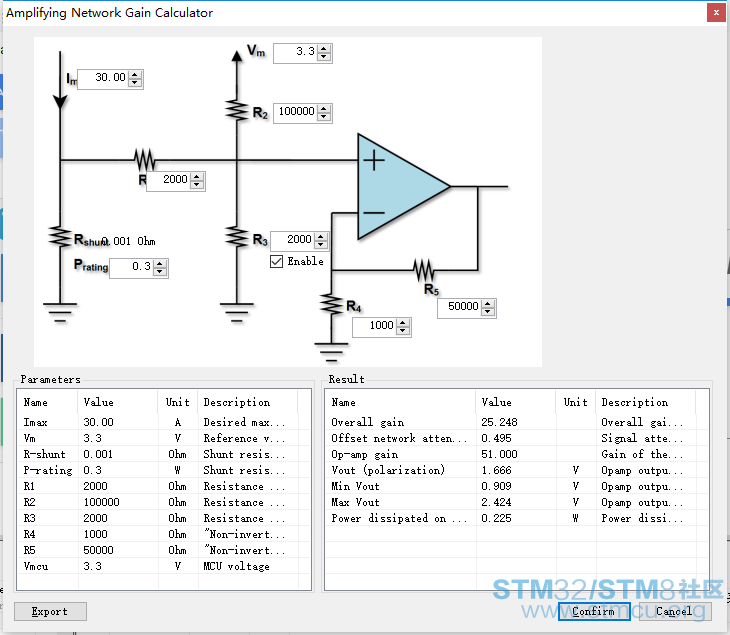Select the R-shunt parameter row
The width and height of the screenshot is (730, 635).
(x=164, y=454)
